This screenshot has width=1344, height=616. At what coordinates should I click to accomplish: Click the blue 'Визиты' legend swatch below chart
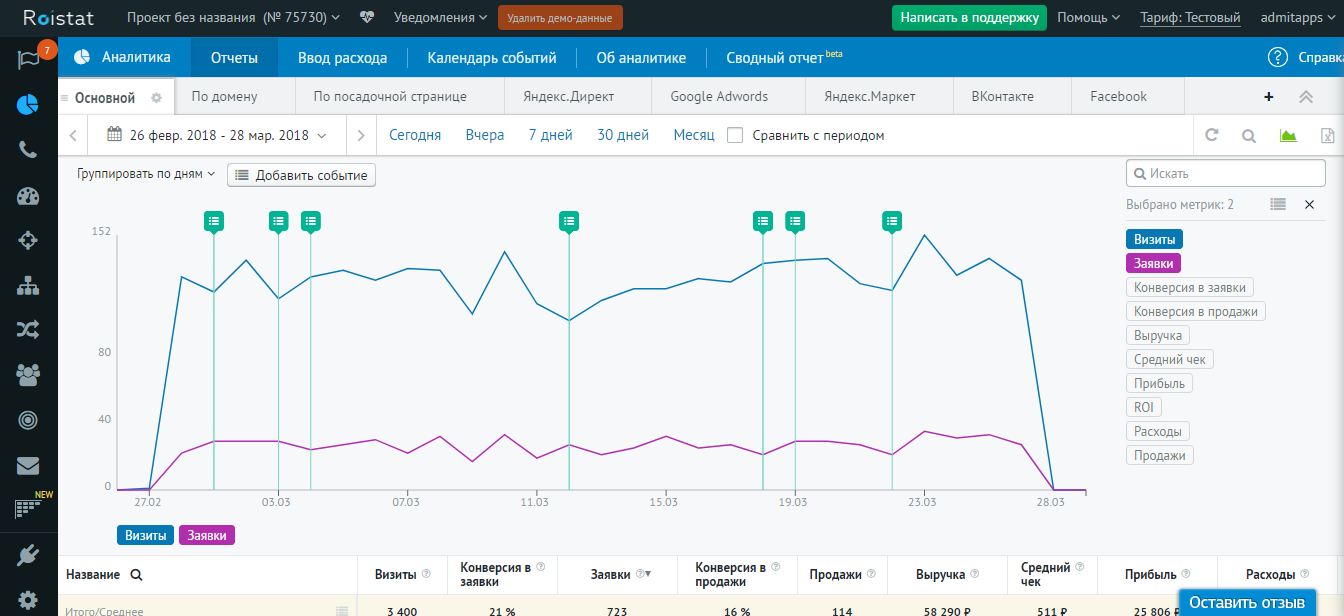point(145,535)
